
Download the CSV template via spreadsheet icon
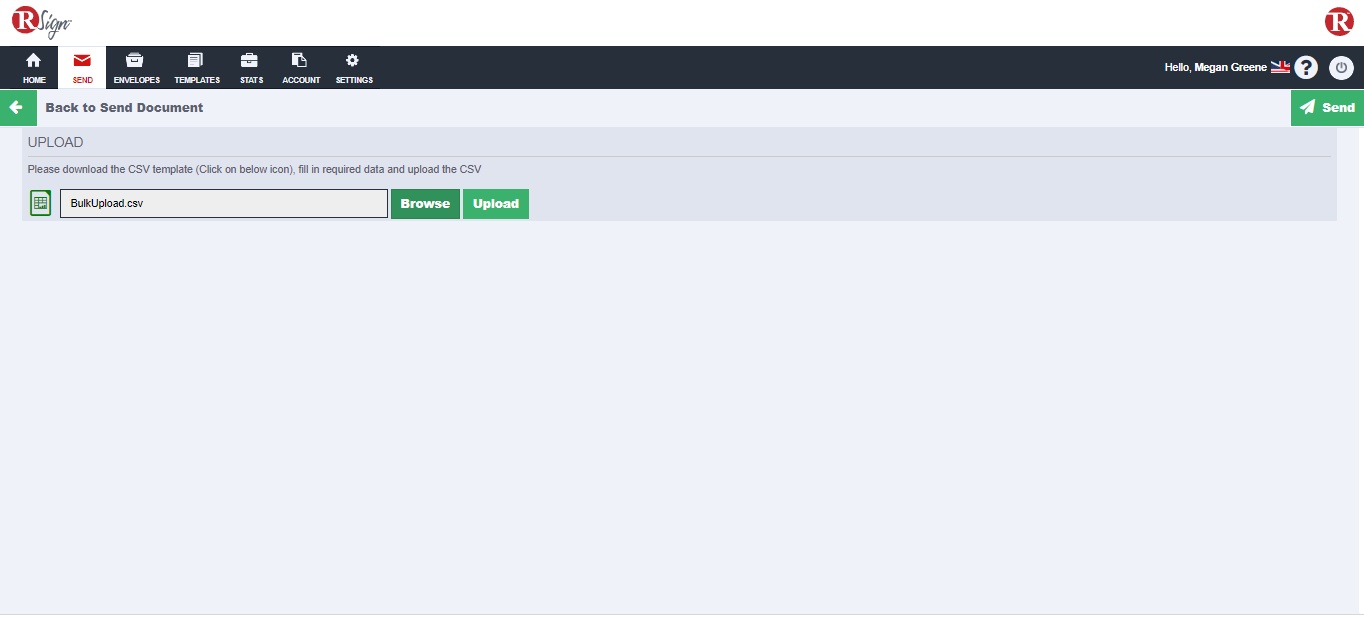coord(40,203)
